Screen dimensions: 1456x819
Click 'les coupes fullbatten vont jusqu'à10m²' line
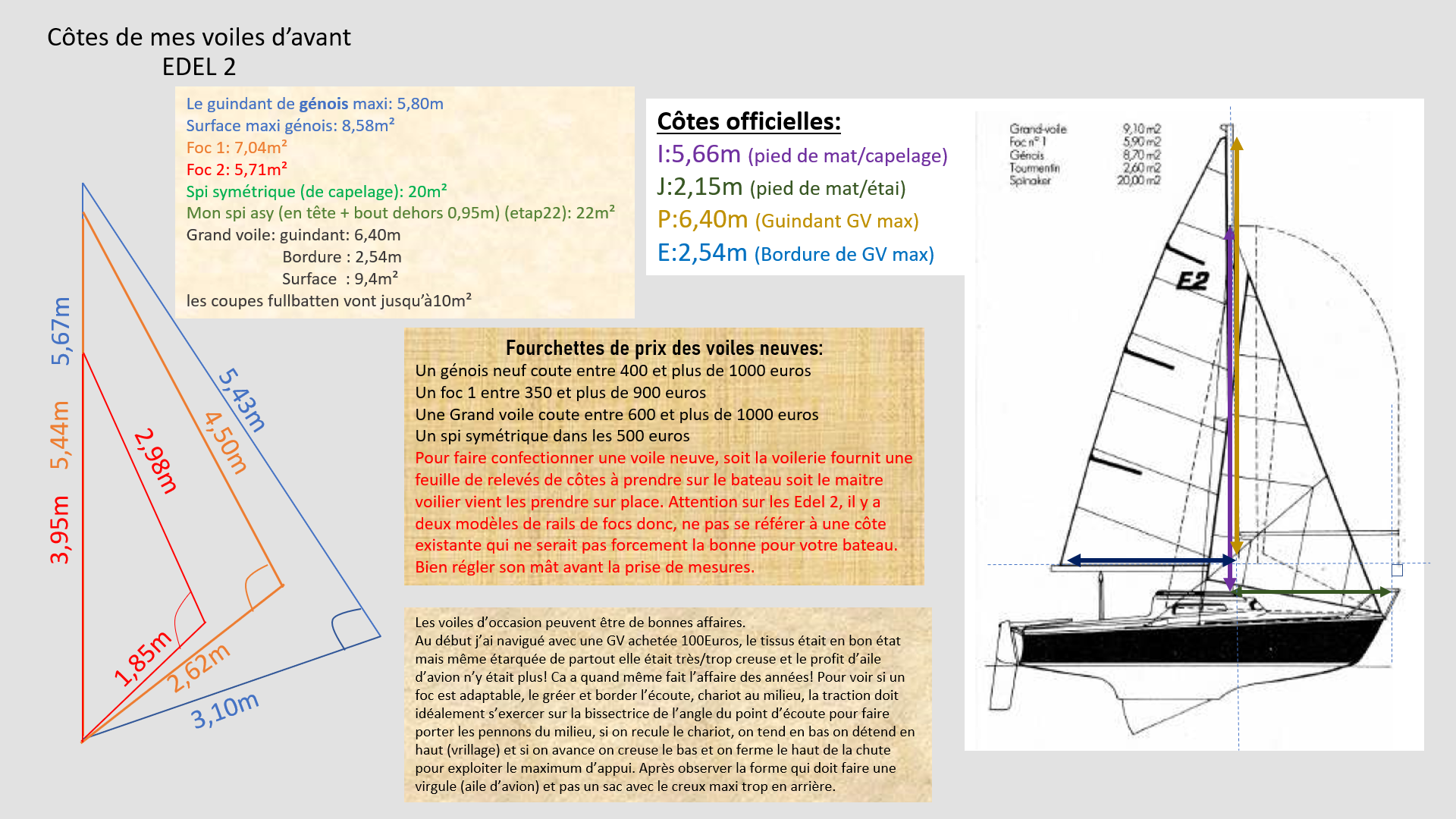pos(329,300)
